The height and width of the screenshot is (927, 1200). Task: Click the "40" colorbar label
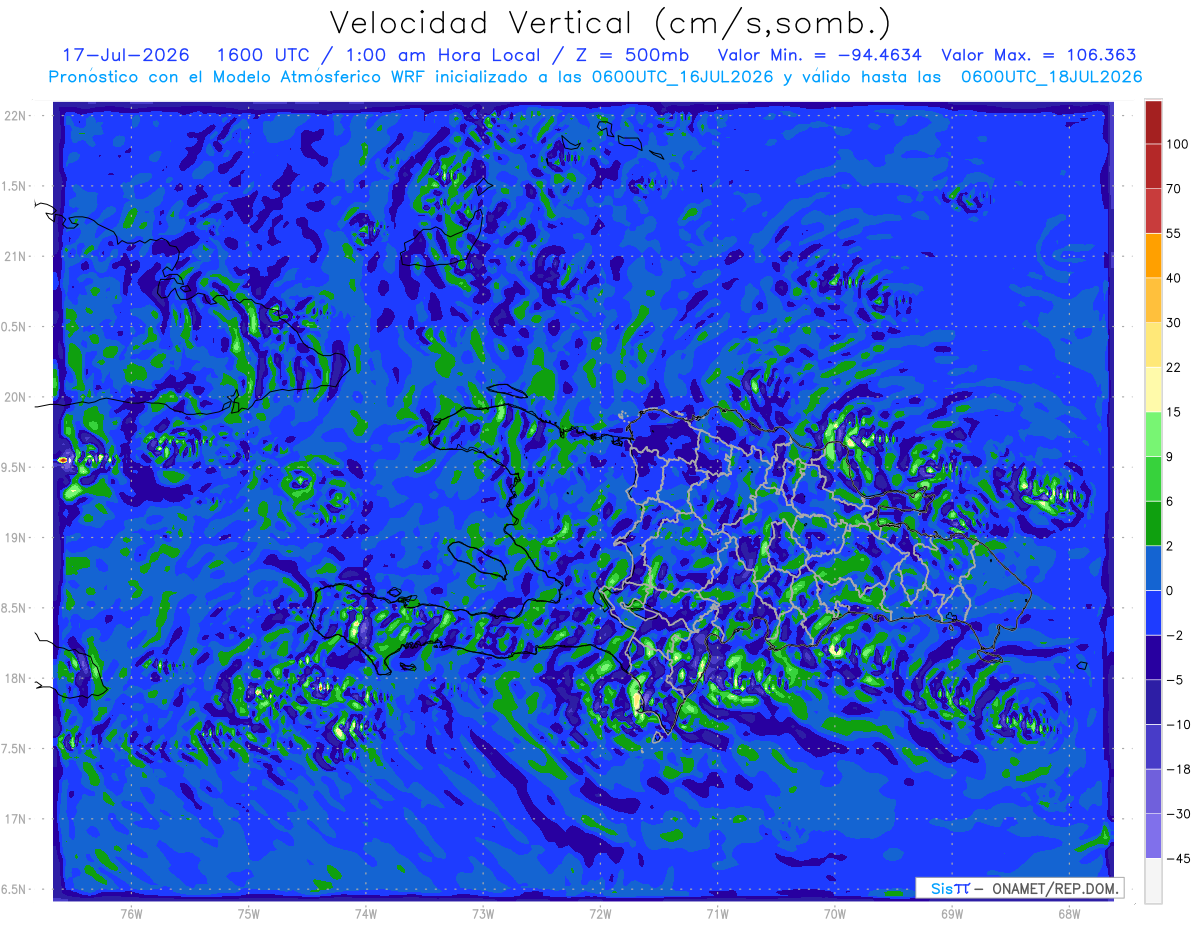pos(1174,278)
